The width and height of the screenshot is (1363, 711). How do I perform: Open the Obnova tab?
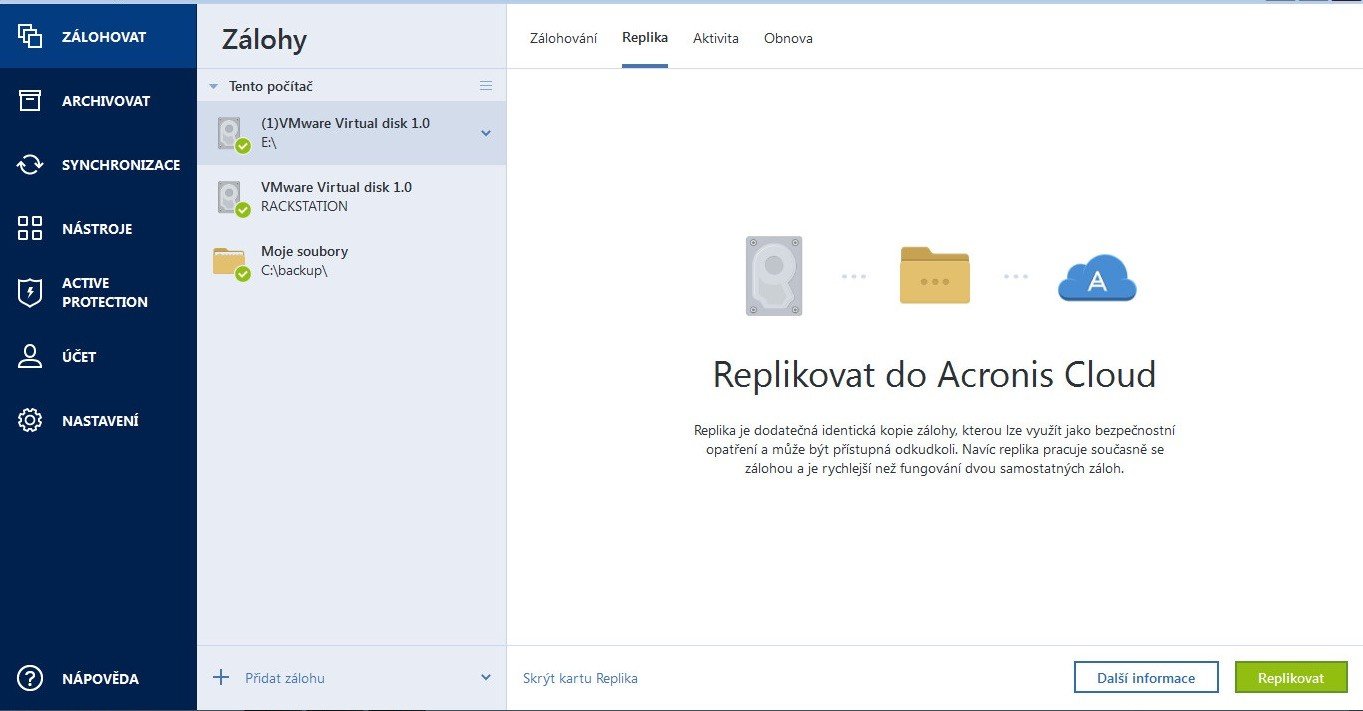[x=788, y=38]
